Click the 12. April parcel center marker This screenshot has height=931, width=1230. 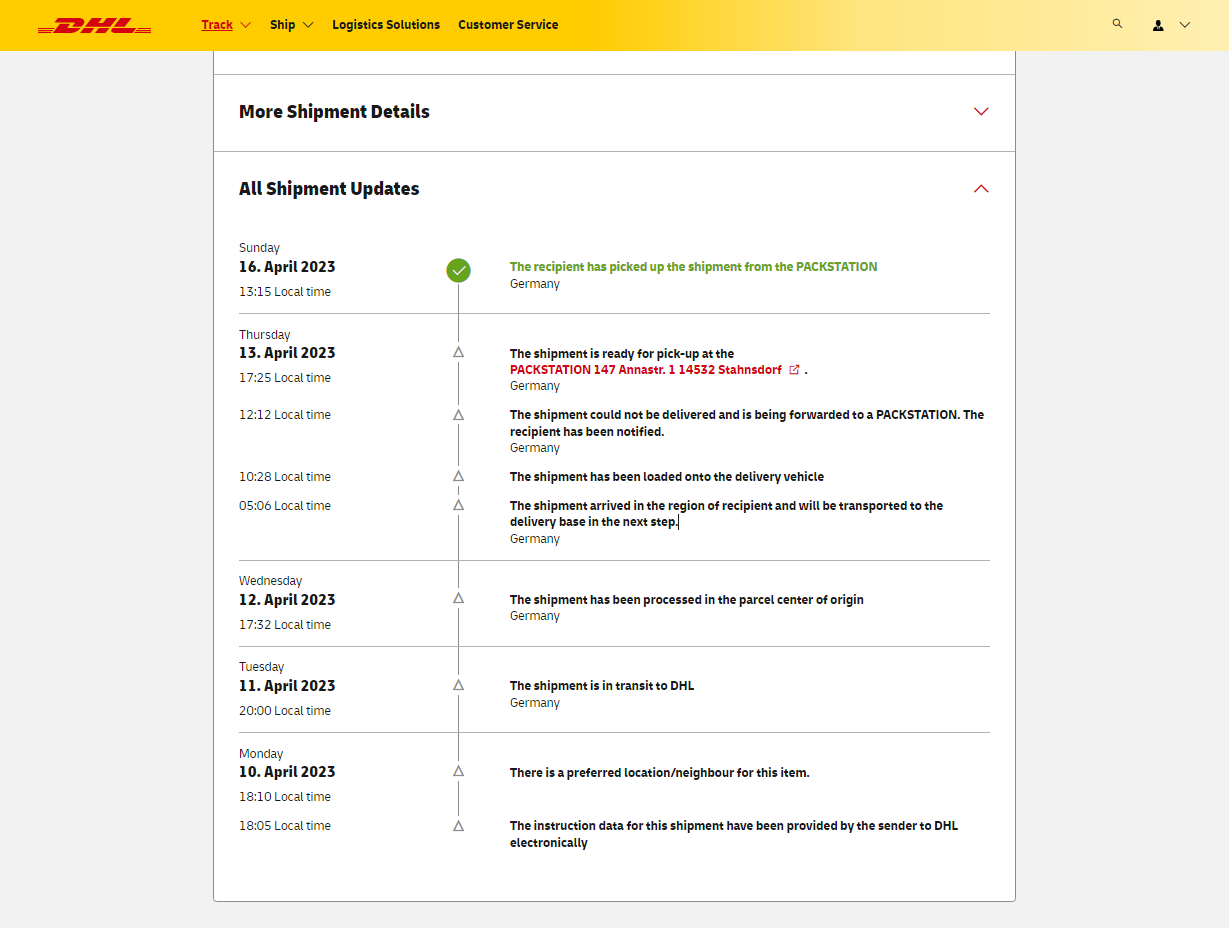coord(458,598)
